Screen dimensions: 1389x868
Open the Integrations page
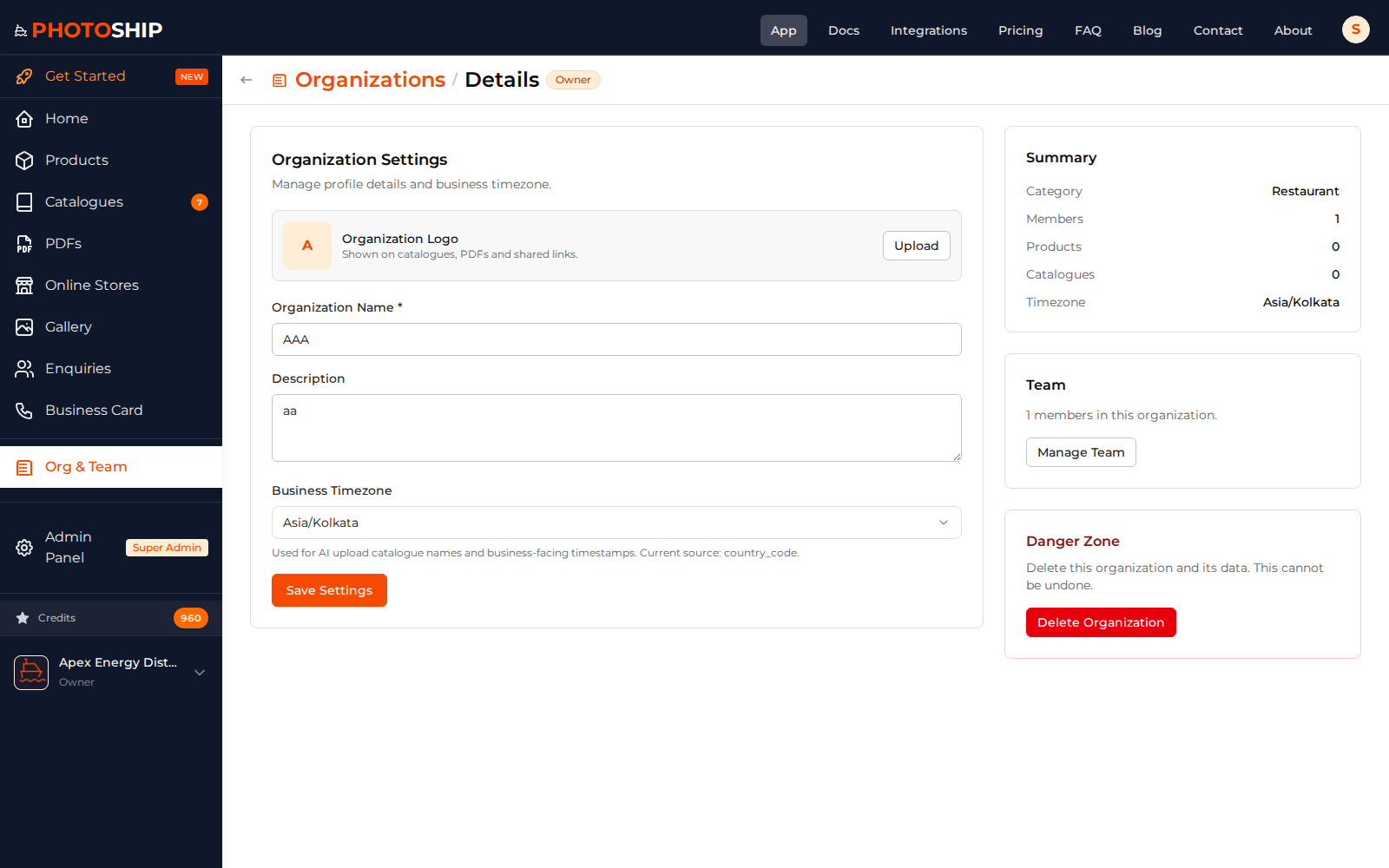(929, 30)
